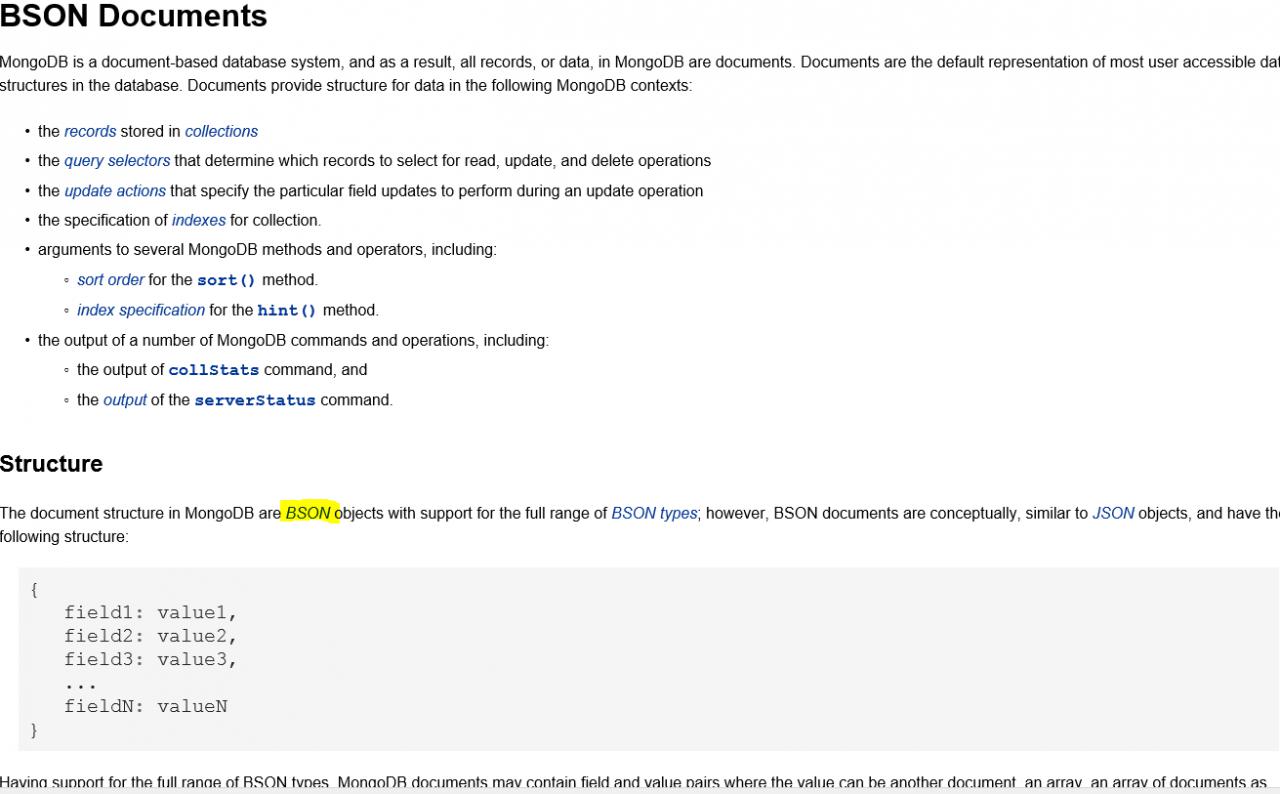Click the hint() method link
Viewport: 1280px width, 794px height.
point(286,311)
